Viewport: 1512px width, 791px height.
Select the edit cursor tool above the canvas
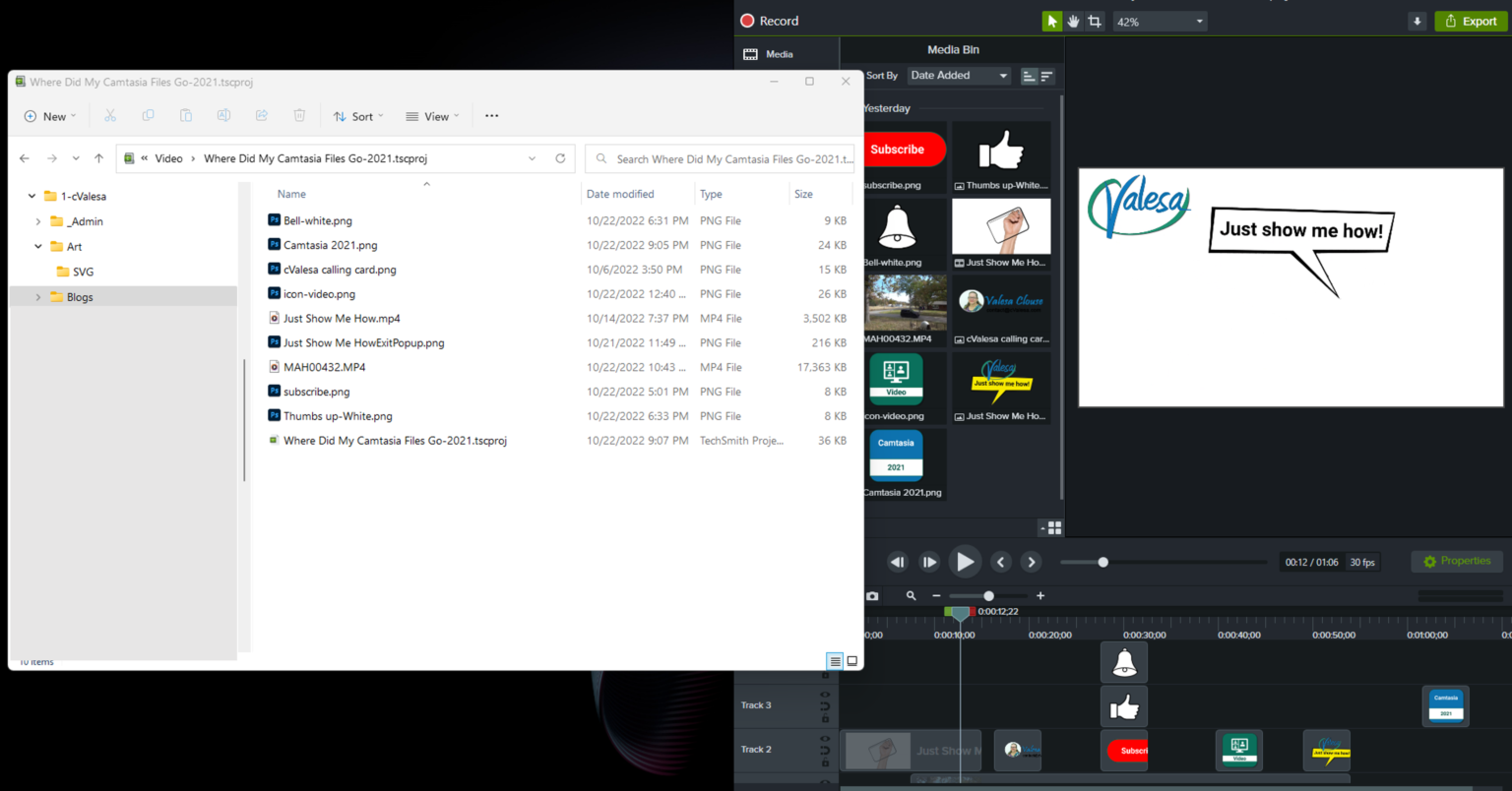click(1050, 21)
